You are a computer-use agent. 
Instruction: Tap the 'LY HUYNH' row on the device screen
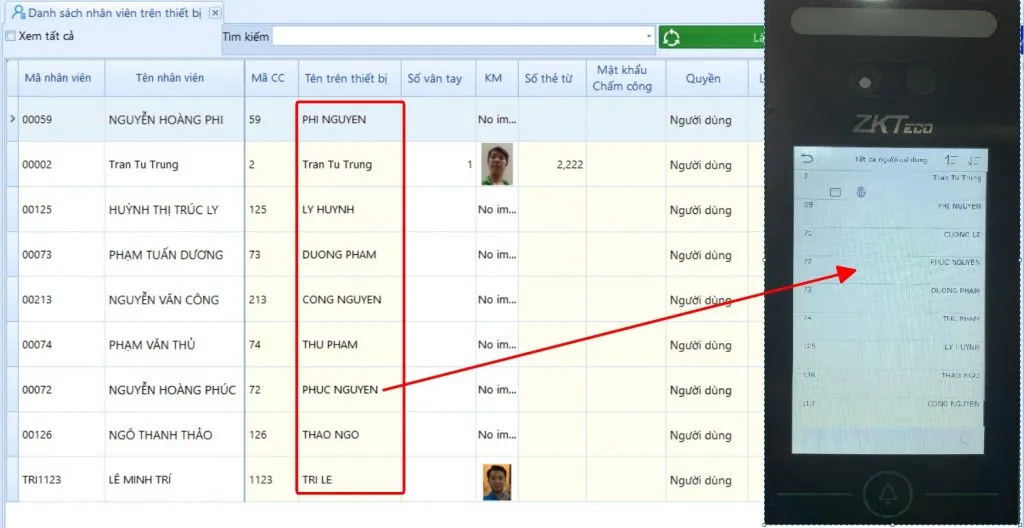889,354
